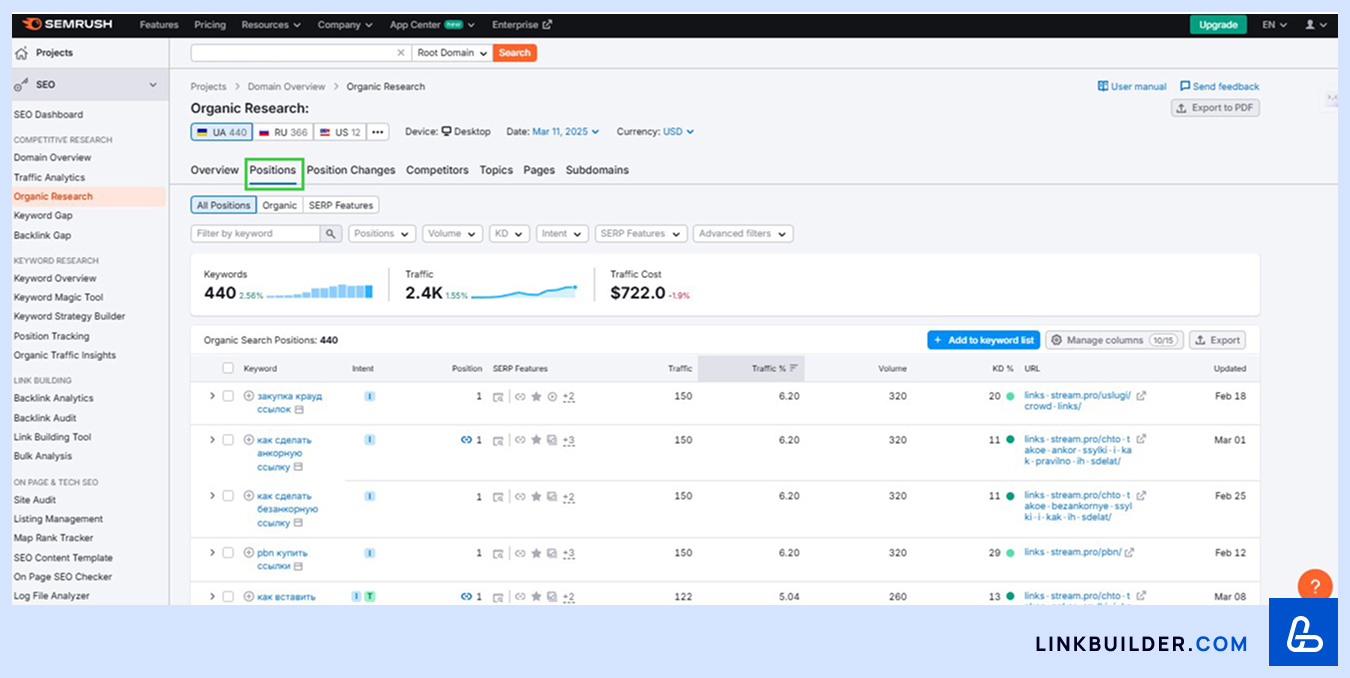Image resolution: width=1350 pixels, height=678 pixels.
Task: Expand the pbn купить ссылки row
Action: [x=212, y=552]
